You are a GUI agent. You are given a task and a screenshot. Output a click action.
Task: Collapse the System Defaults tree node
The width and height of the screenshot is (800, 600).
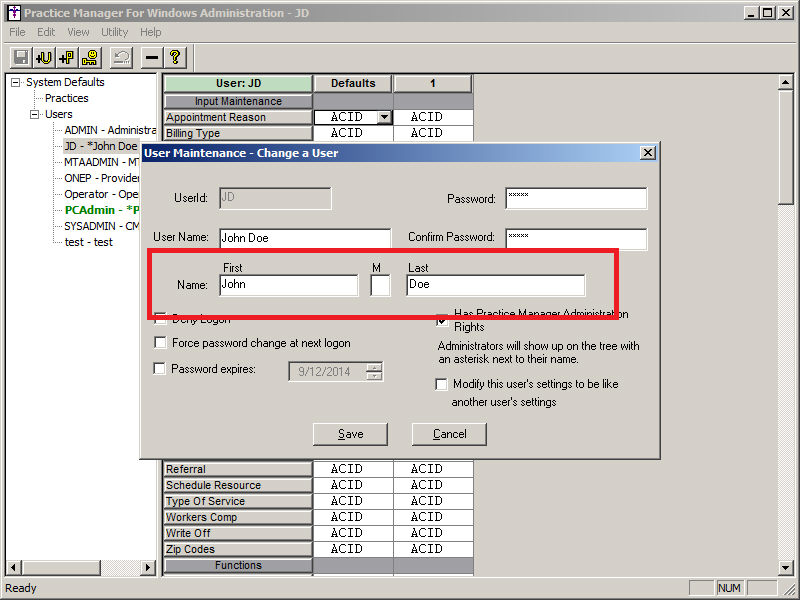pyautogui.click(x=16, y=83)
